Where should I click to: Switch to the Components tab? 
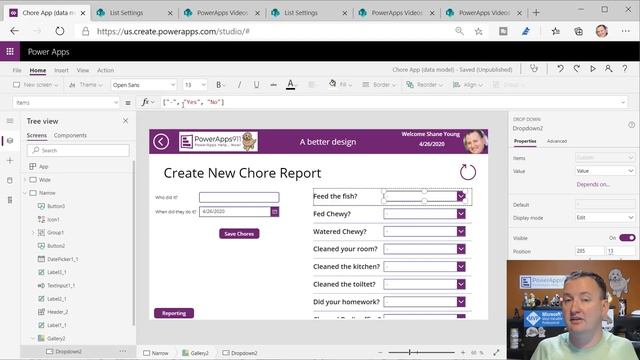pos(70,135)
